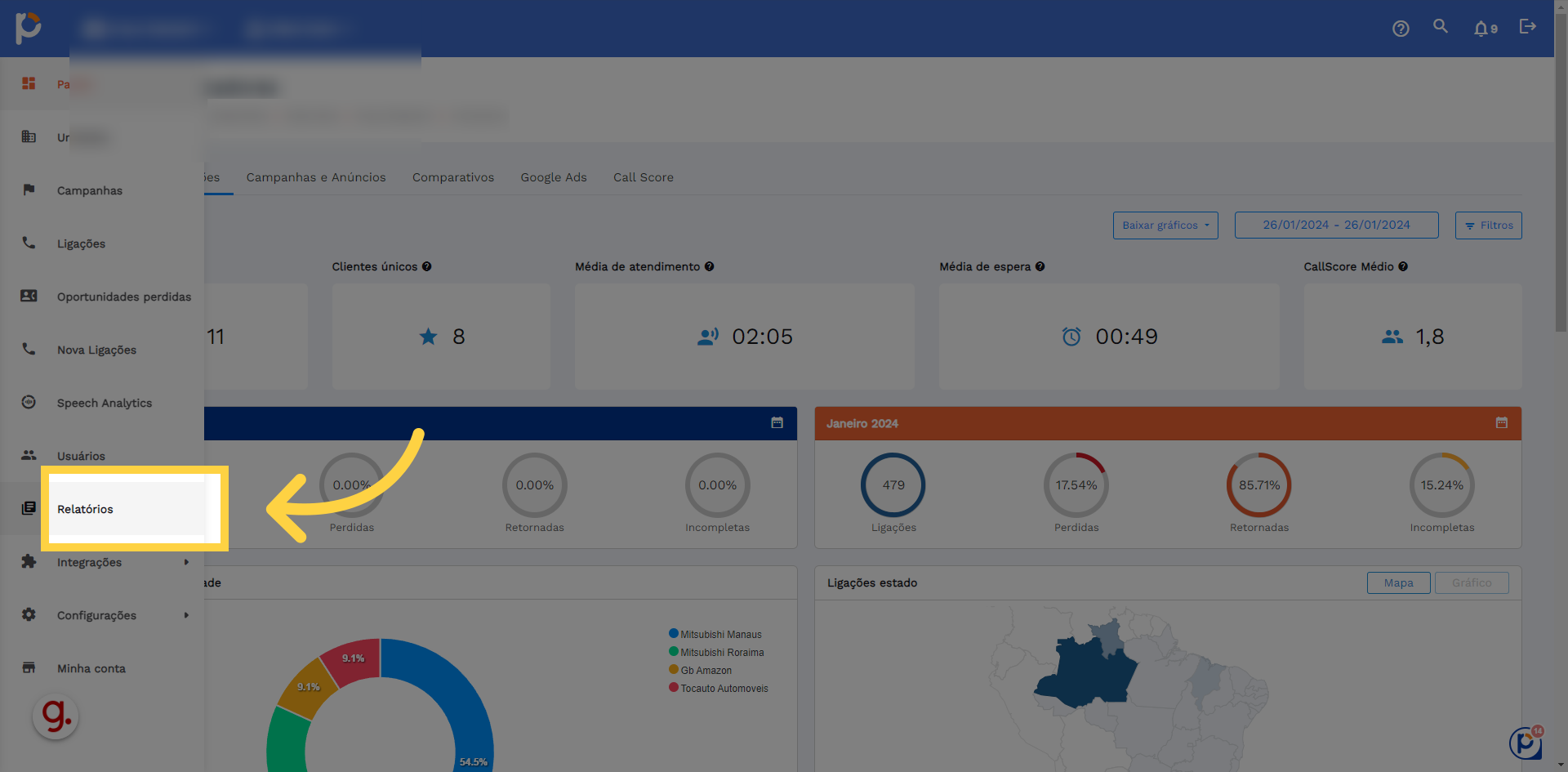Click help icon beside CallScore Médio
Screen dimensions: 1568x772
(x=1403, y=266)
